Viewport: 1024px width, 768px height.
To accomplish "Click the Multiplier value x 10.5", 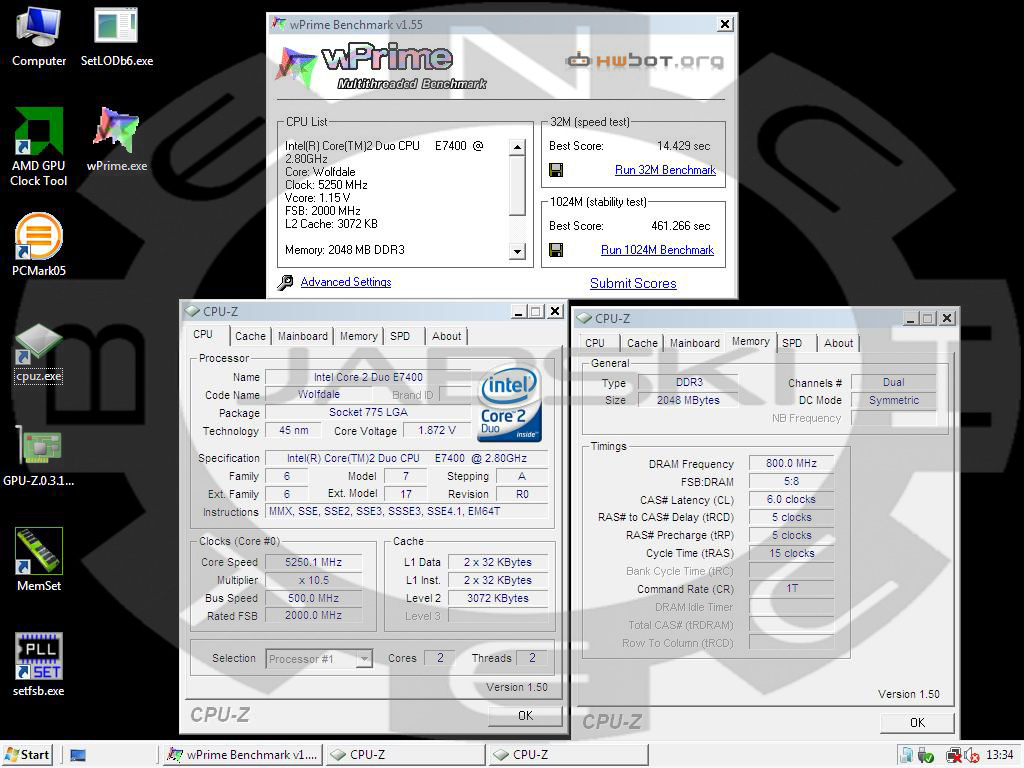I will [x=313, y=580].
